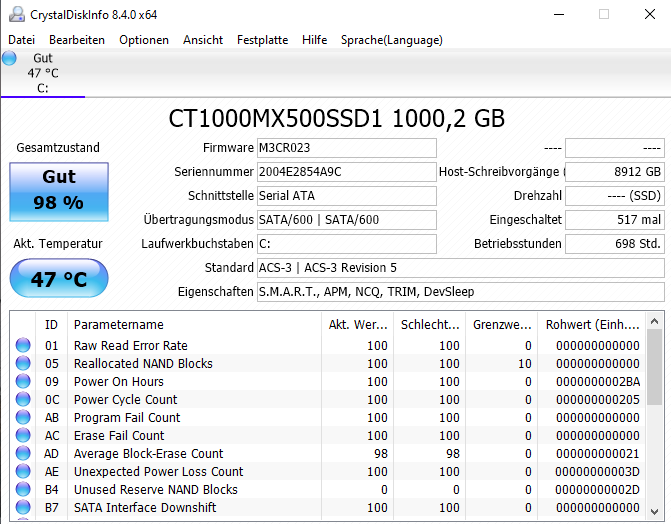The width and height of the screenshot is (671, 524).
Task: Click the Drehzahl value ---- (SSD)
Action: point(615,196)
